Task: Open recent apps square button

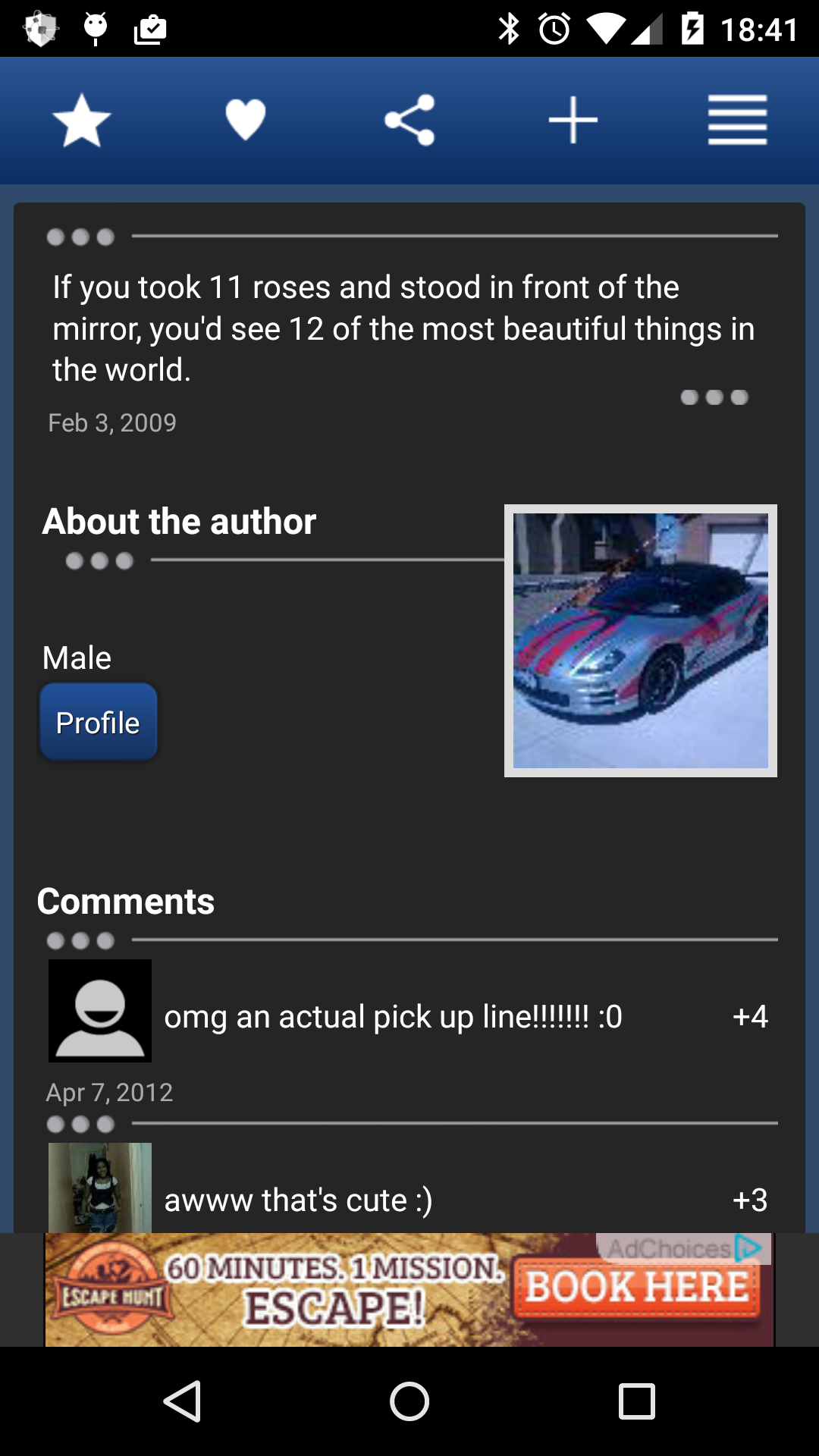Action: point(637,1401)
